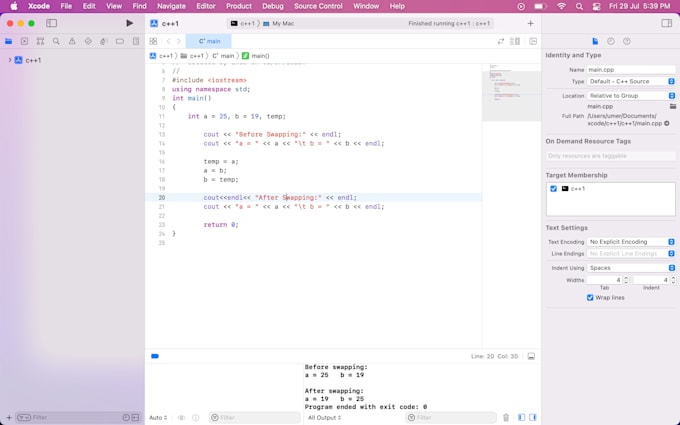Open the Product menu
This screenshot has height=425, width=680.
point(239,6)
